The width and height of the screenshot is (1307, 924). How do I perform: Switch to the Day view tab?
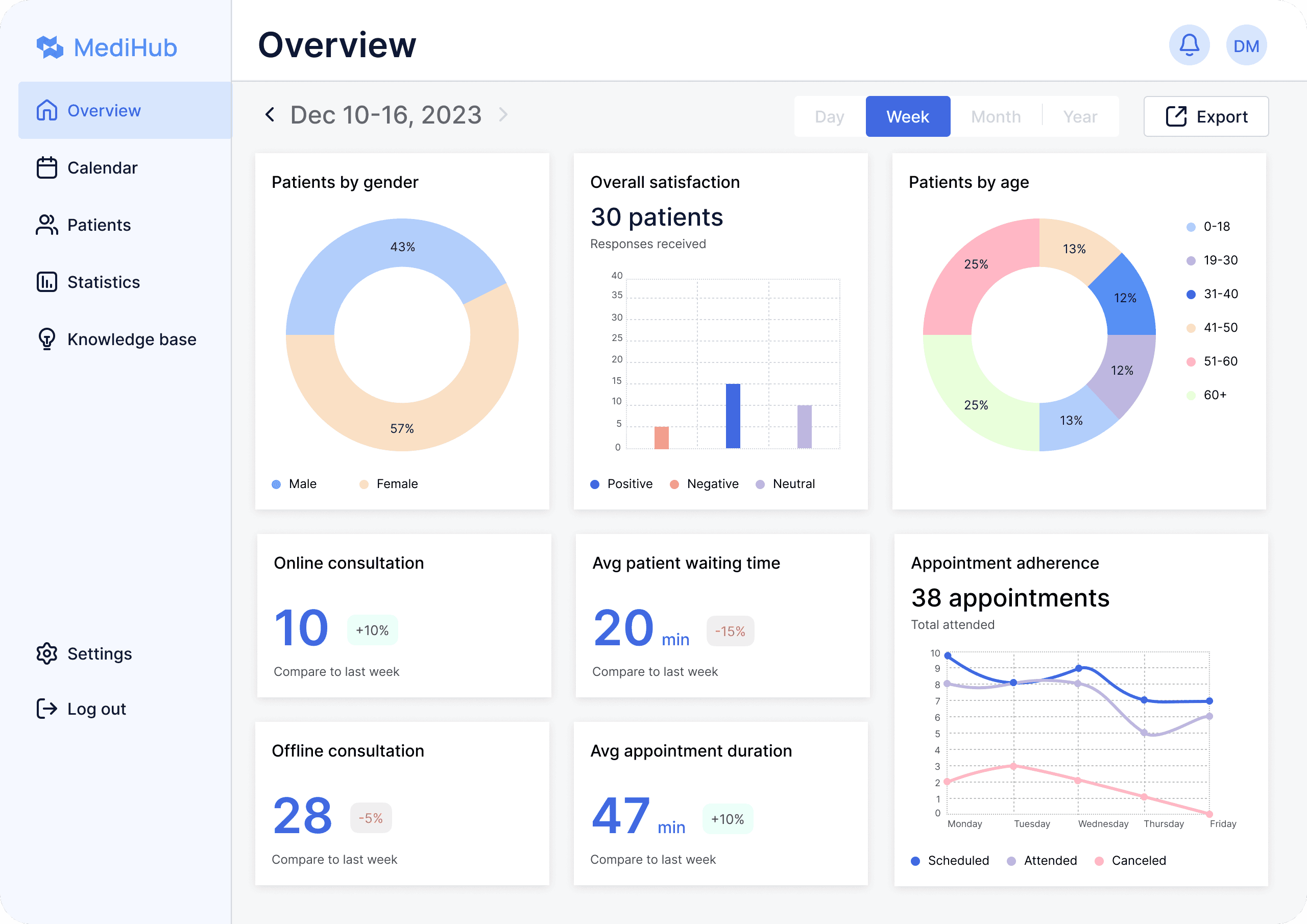click(830, 117)
